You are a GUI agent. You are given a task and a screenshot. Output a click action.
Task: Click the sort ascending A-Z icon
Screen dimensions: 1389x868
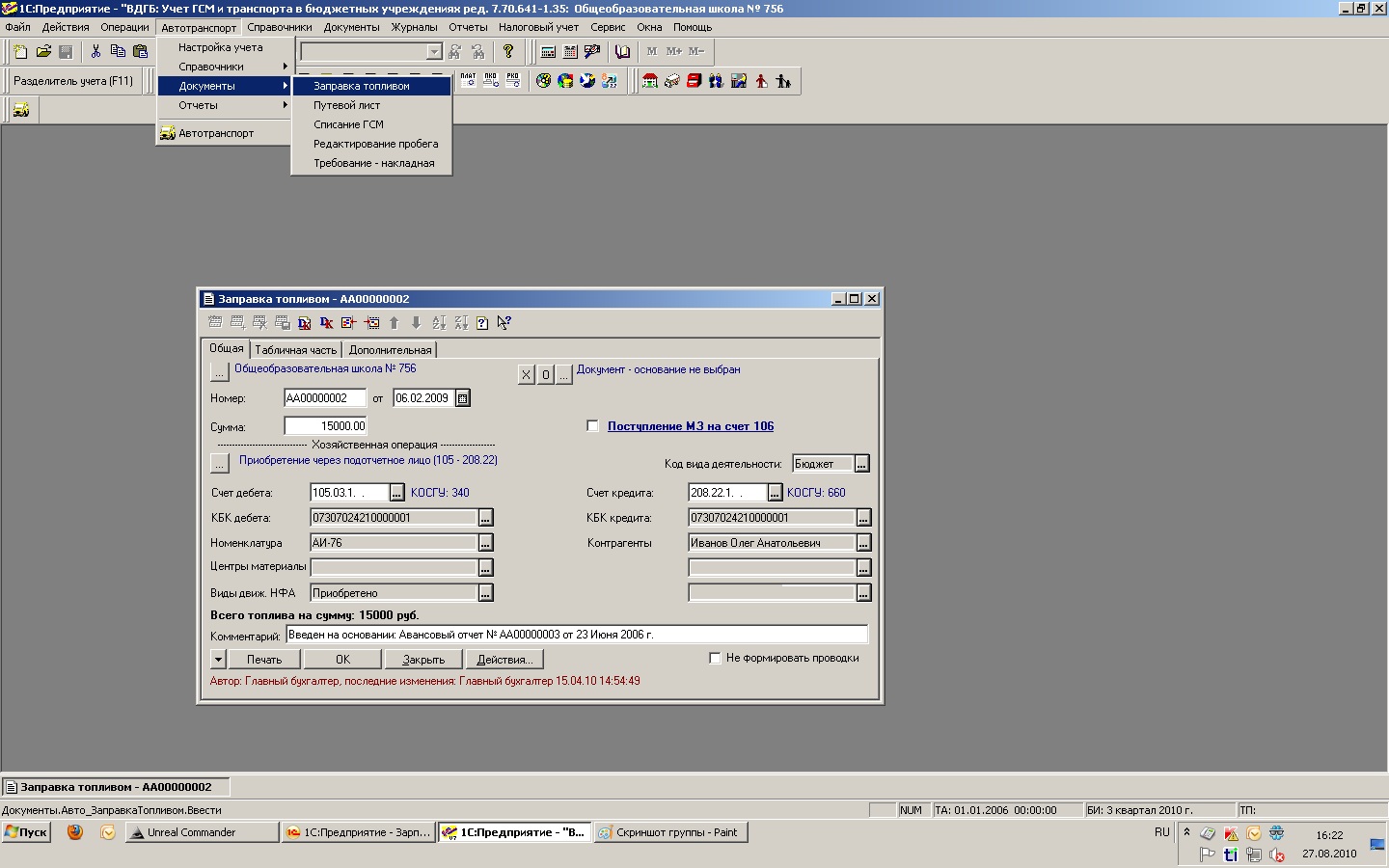(439, 323)
